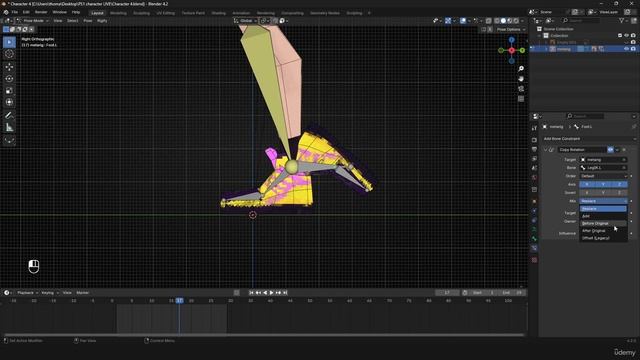Choose Offset (Legacy) in Mix menu
The width and height of the screenshot is (640, 360).
[603, 238]
